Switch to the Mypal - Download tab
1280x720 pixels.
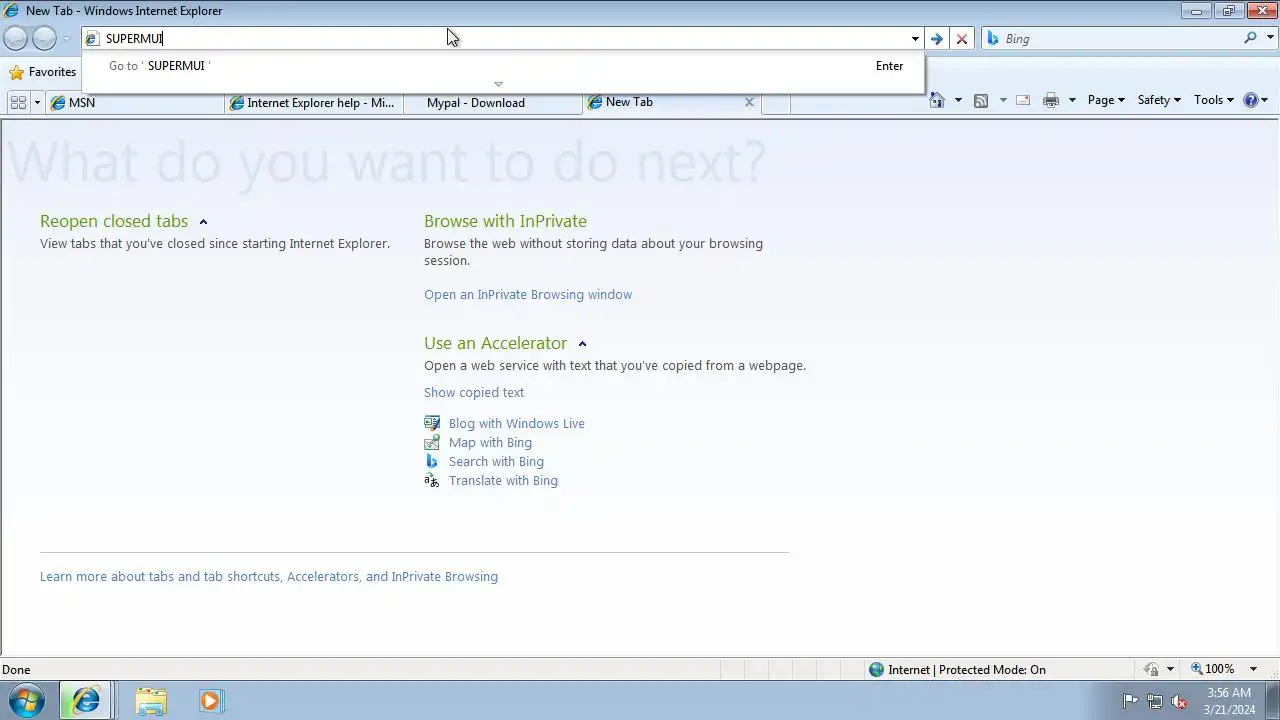[x=493, y=102]
